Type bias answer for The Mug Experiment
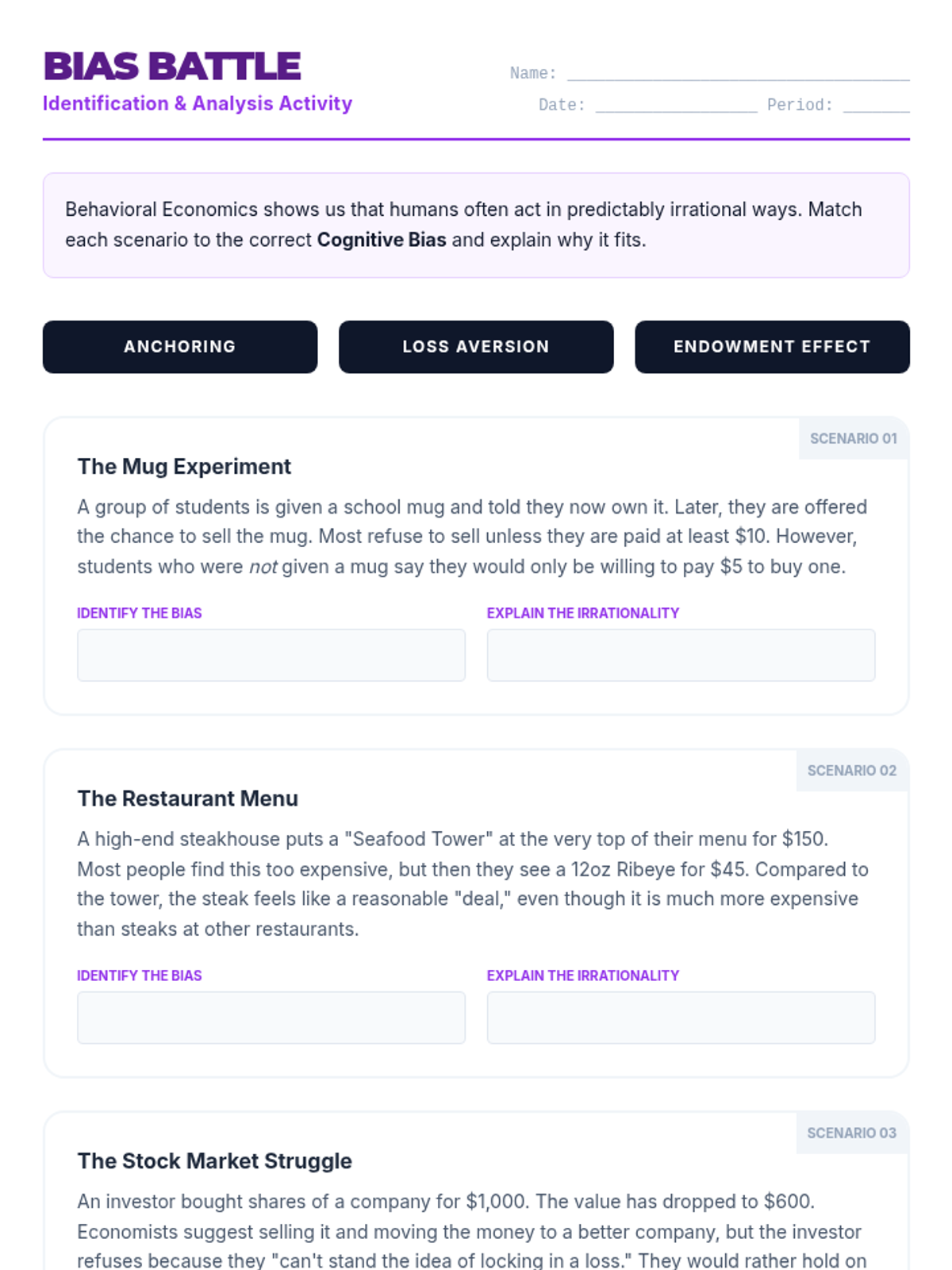 coord(271,656)
